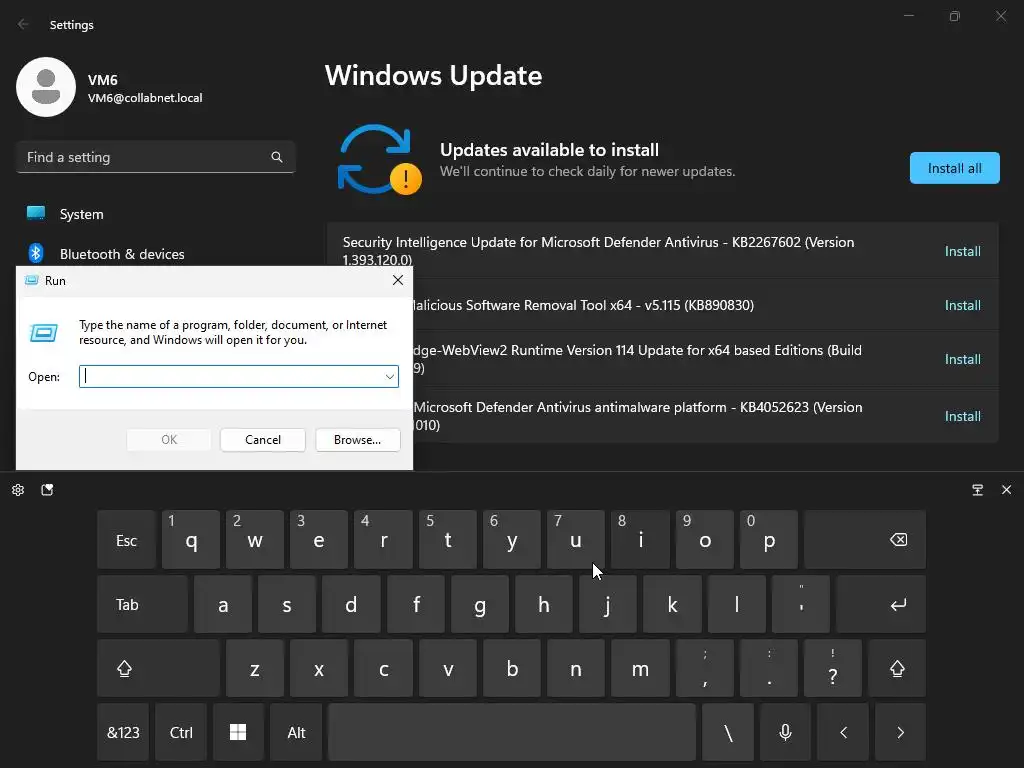Close the Run dialog with the X
Viewport: 1024px width, 768px height.
point(398,280)
